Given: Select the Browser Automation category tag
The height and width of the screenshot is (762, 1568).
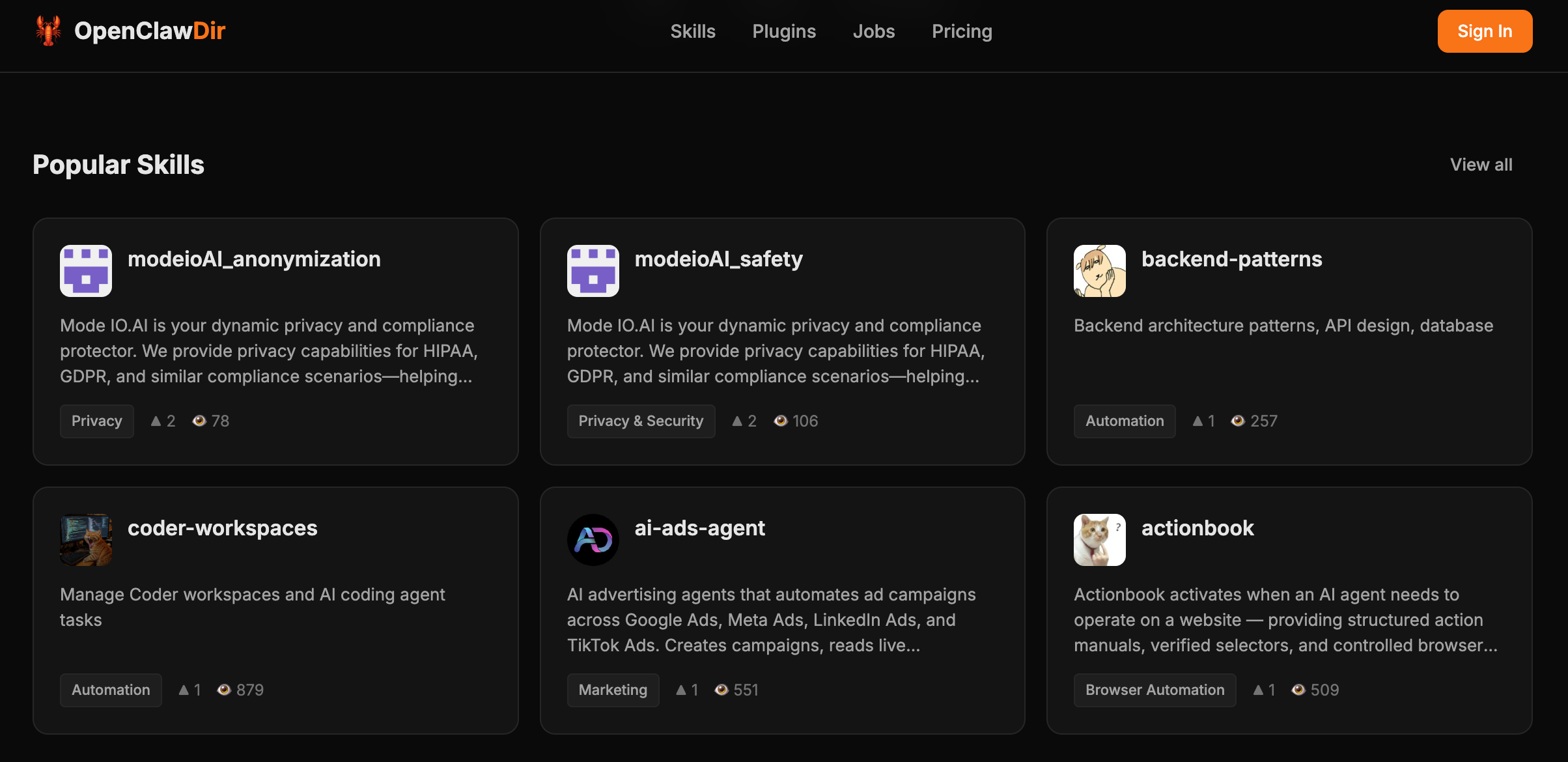Looking at the screenshot, I should (x=1155, y=690).
